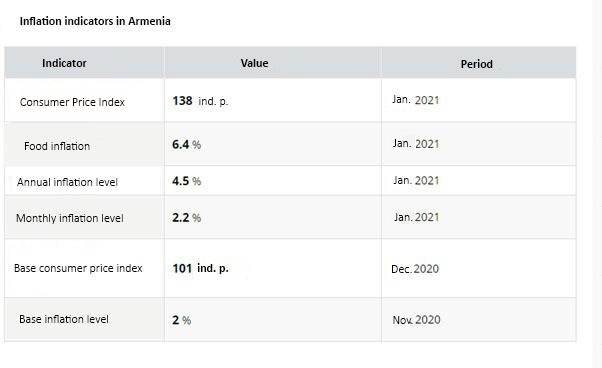Viewport: 602px width, 368px height.
Task: Select the Food inflation row label
Action: pos(57,146)
